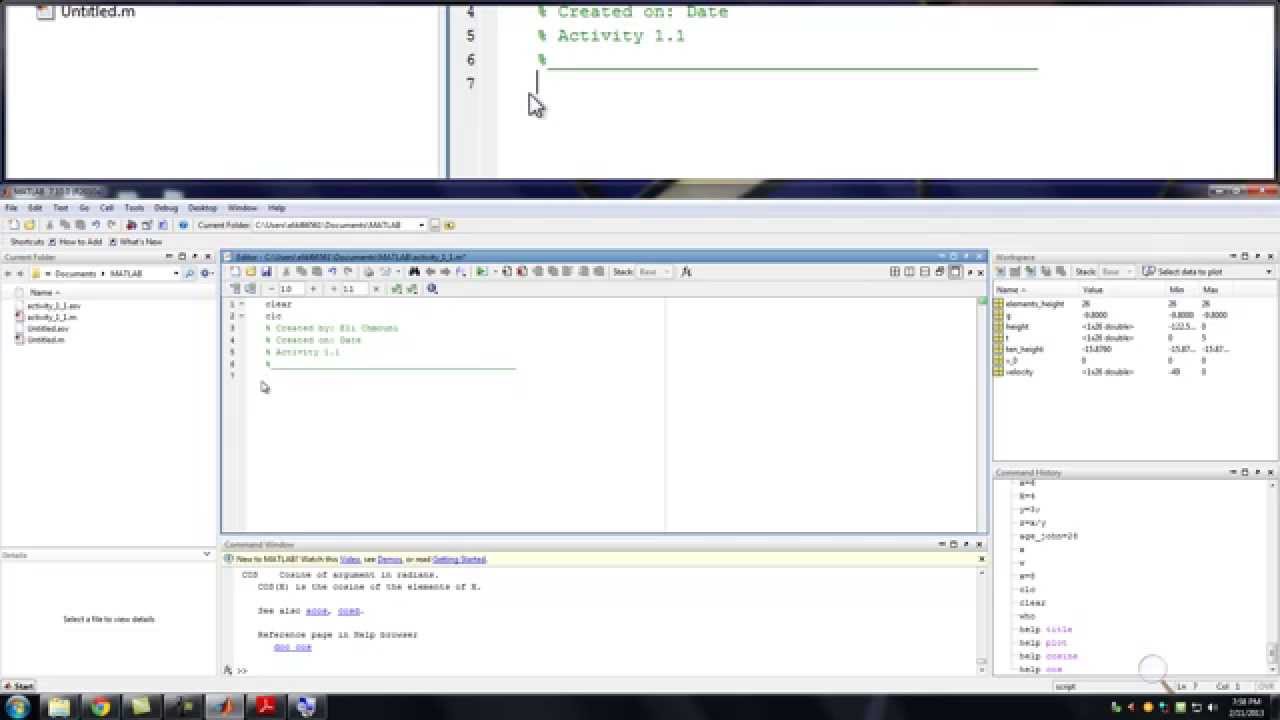This screenshot has height=720, width=1280.
Task: Click the top/bottom split editor icon
Action: coord(925,271)
